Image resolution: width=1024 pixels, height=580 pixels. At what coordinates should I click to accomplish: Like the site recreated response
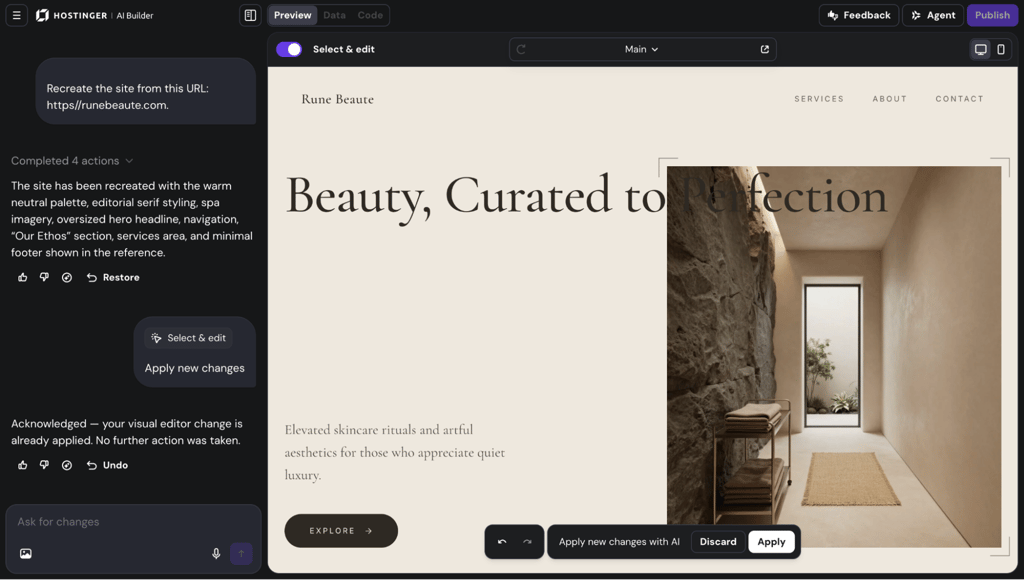(23, 278)
